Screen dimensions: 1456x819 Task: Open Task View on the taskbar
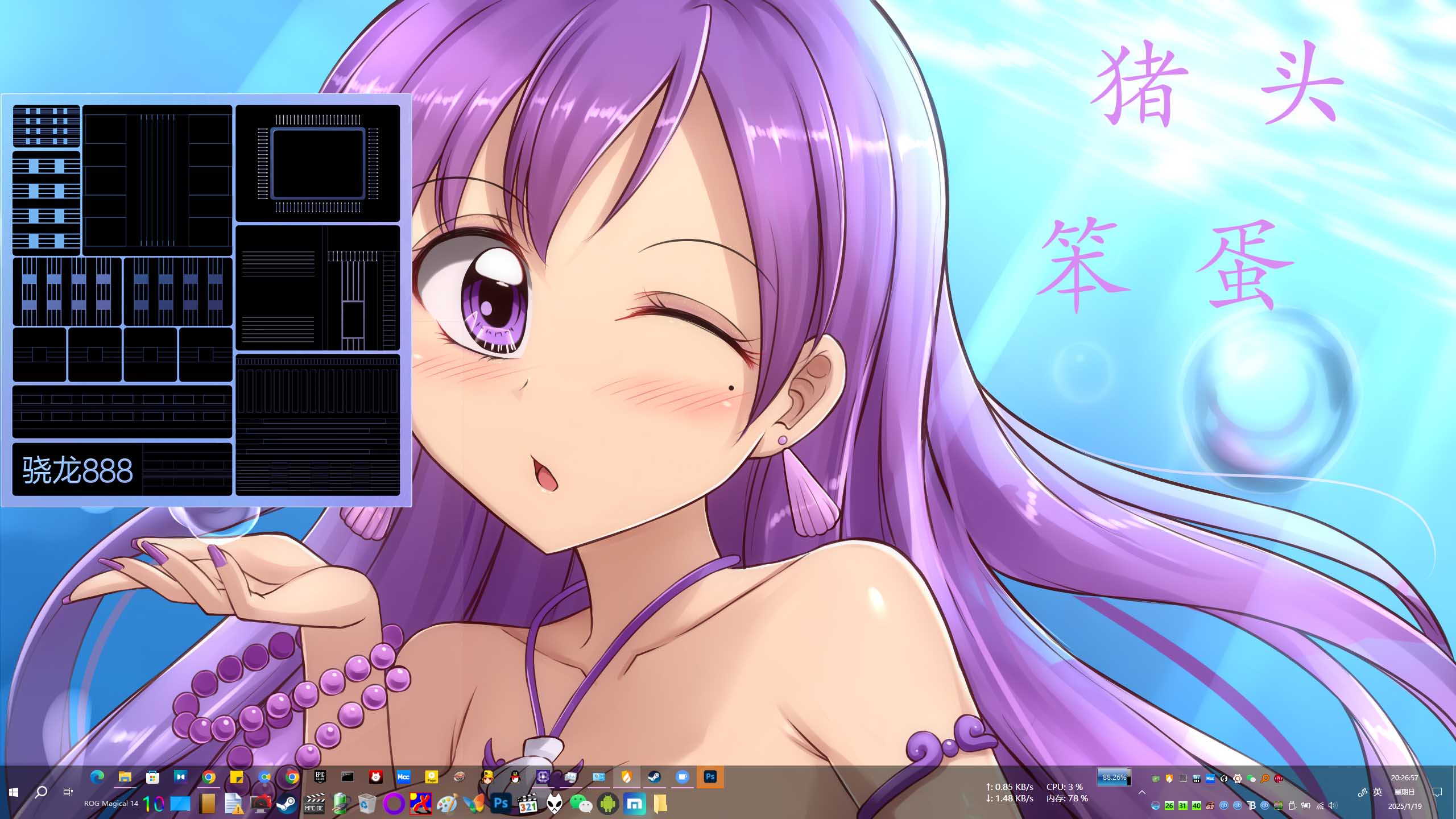pos(68,792)
